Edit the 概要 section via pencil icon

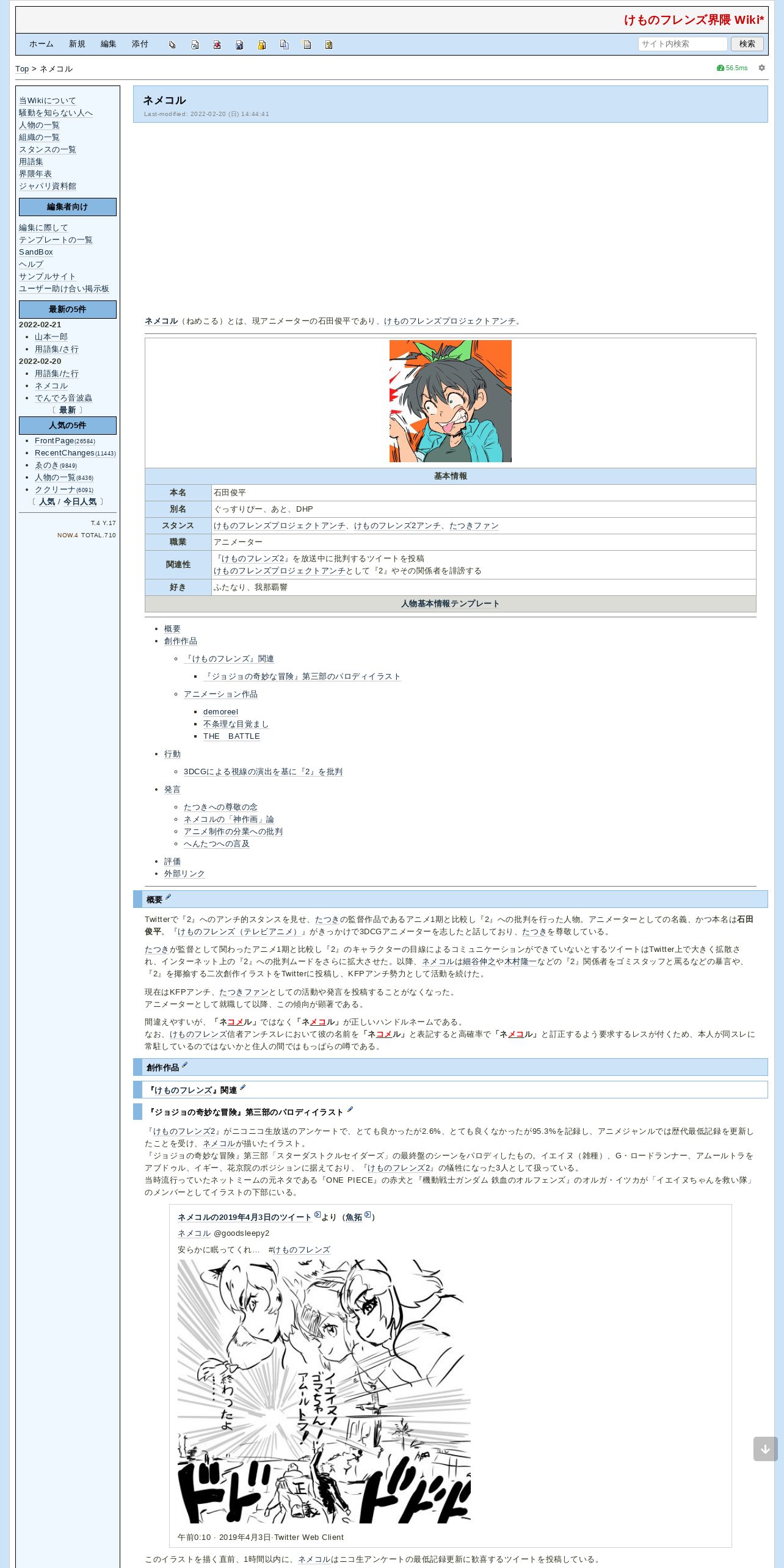(169, 897)
